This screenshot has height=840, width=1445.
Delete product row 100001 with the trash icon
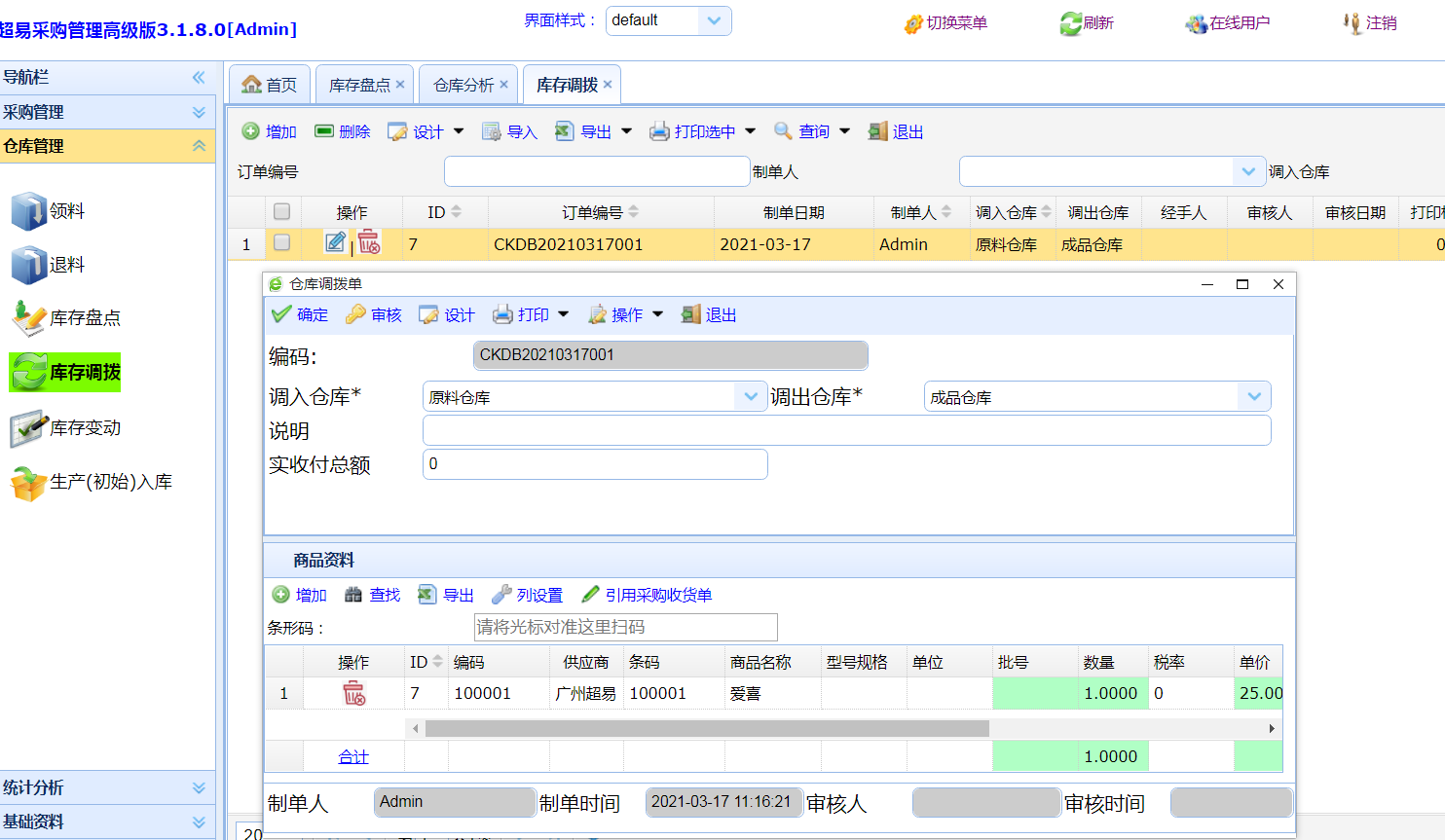coord(353,693)
